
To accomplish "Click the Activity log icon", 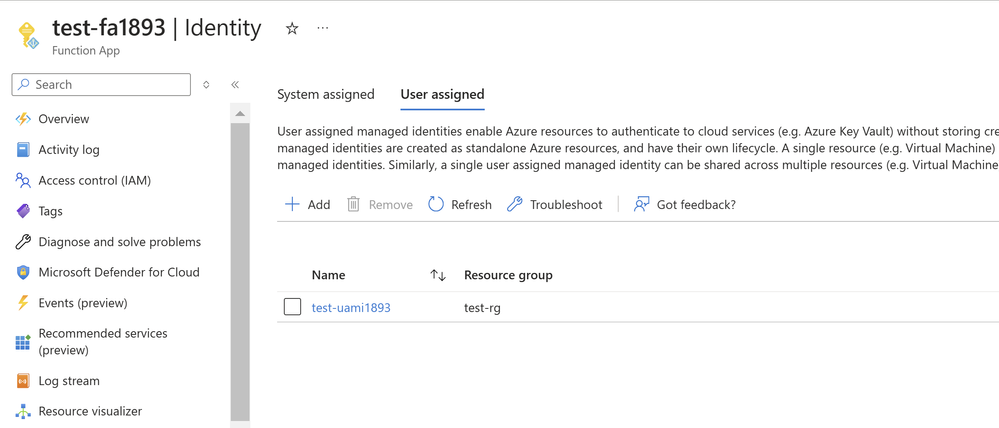I will point(23,150).
